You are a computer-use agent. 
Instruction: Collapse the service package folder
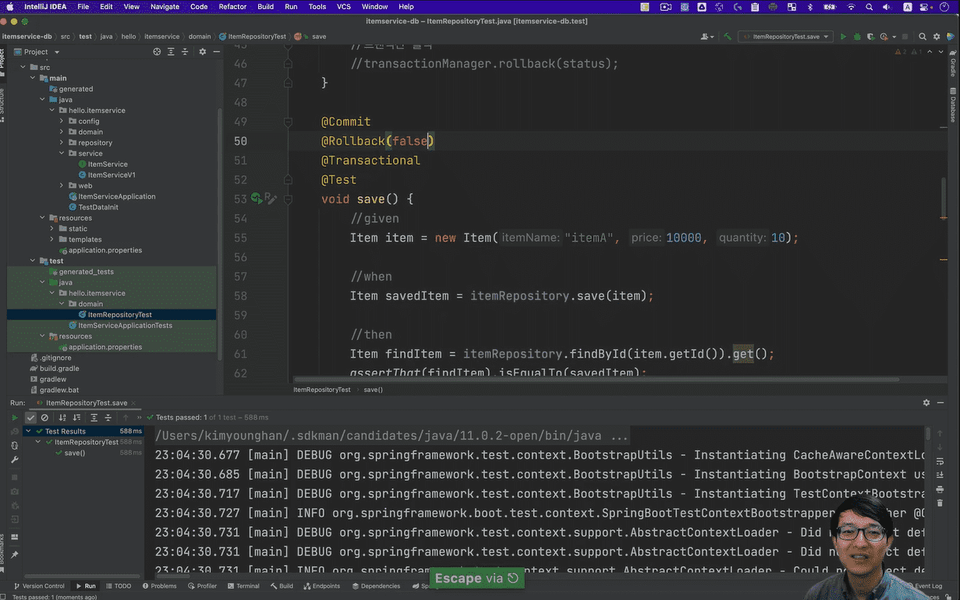click(x=61, y=153)
